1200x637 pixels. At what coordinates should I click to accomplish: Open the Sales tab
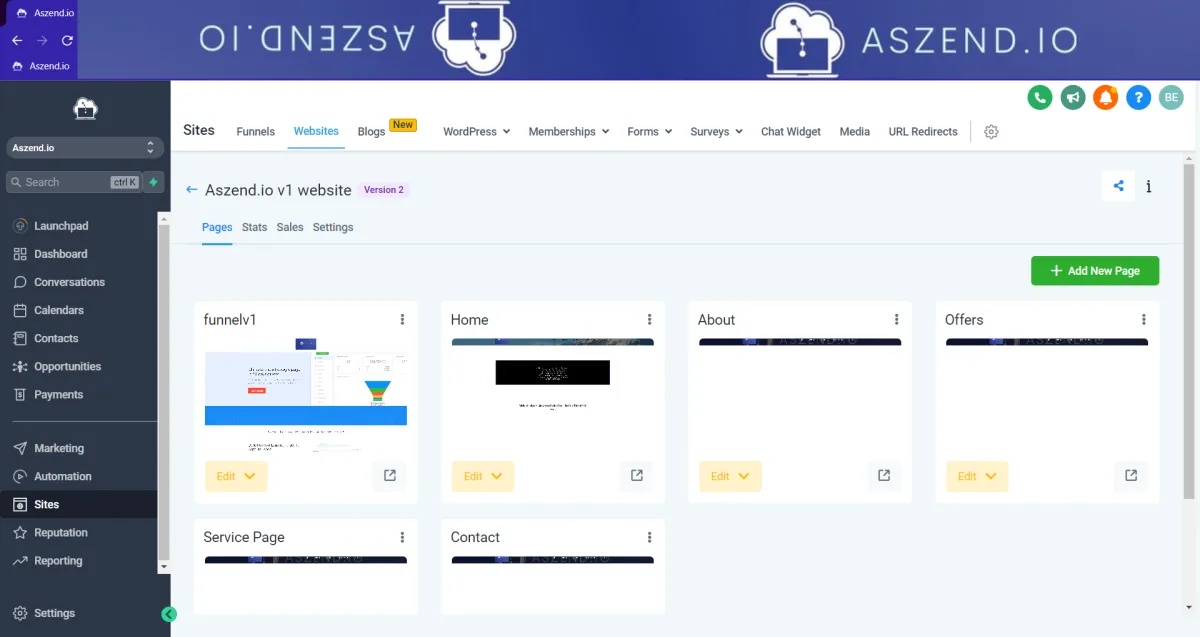[290, 227]
